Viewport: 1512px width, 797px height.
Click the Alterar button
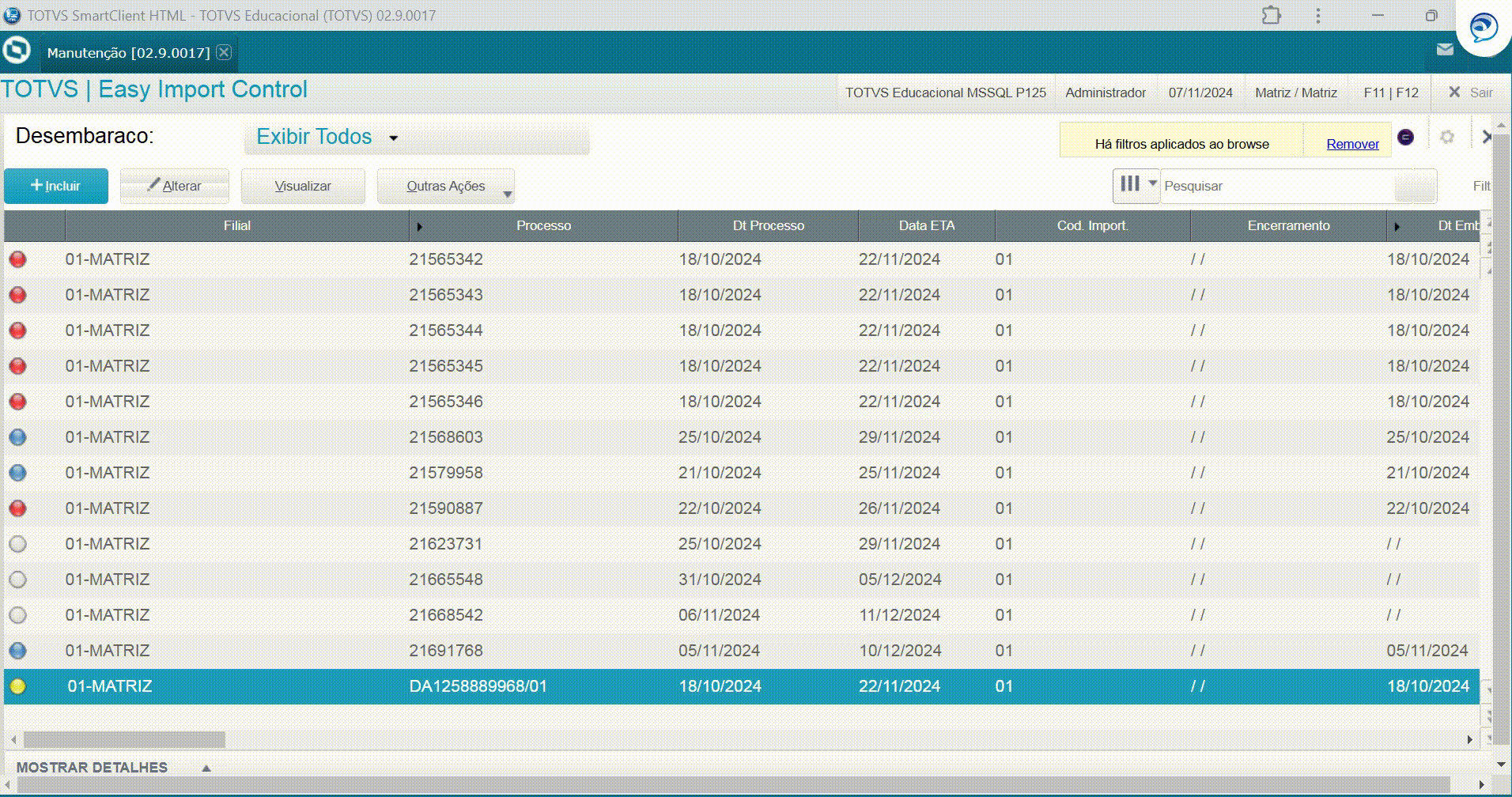click(175, 187)
